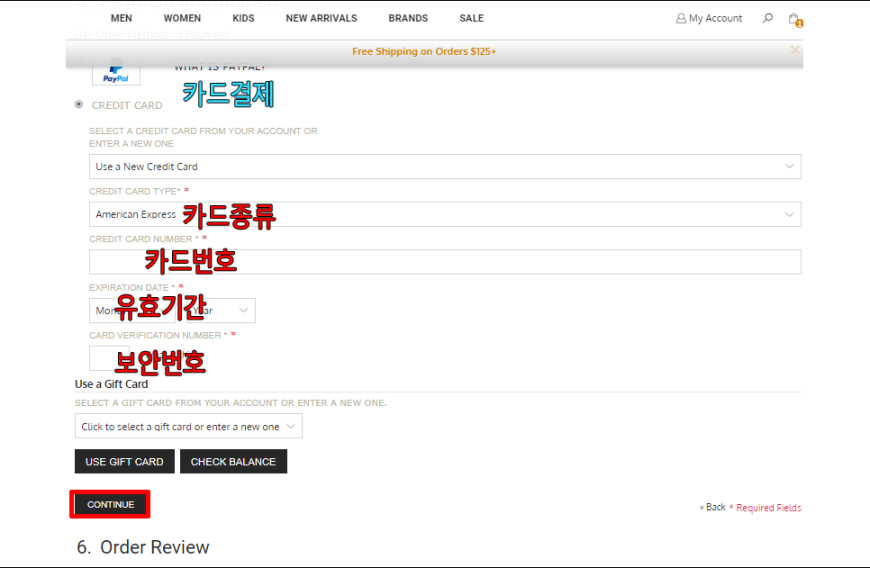Open the Credit Card Type dropdown
This screenshot has height=568, width=870.
pos(445,214)
